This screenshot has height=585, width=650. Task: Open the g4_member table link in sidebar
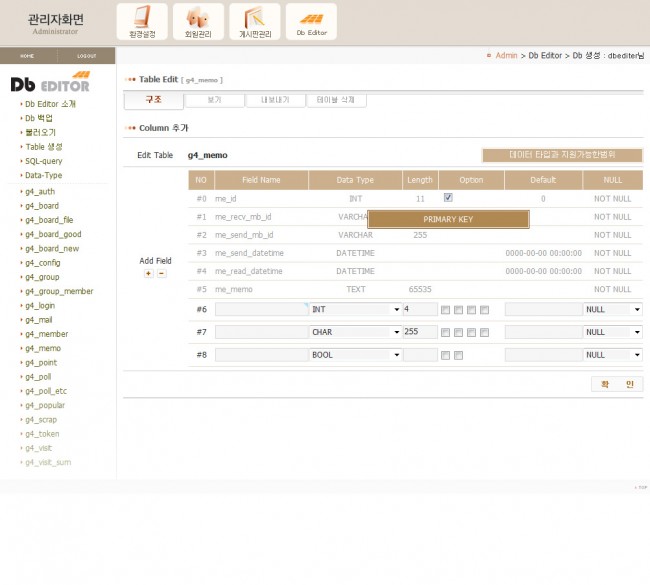[46, 334]
